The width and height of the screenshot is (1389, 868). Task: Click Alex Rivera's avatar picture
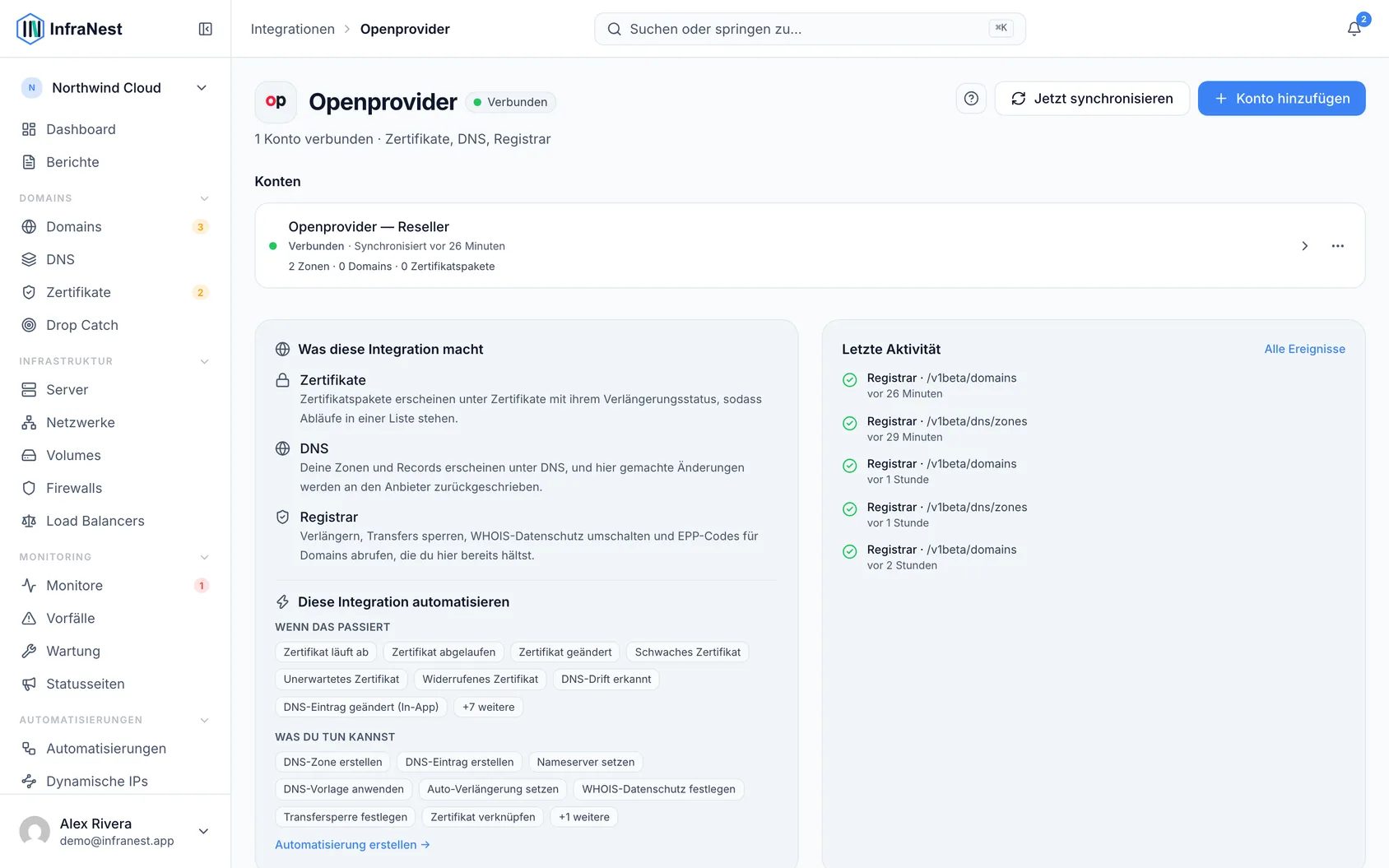35,831
